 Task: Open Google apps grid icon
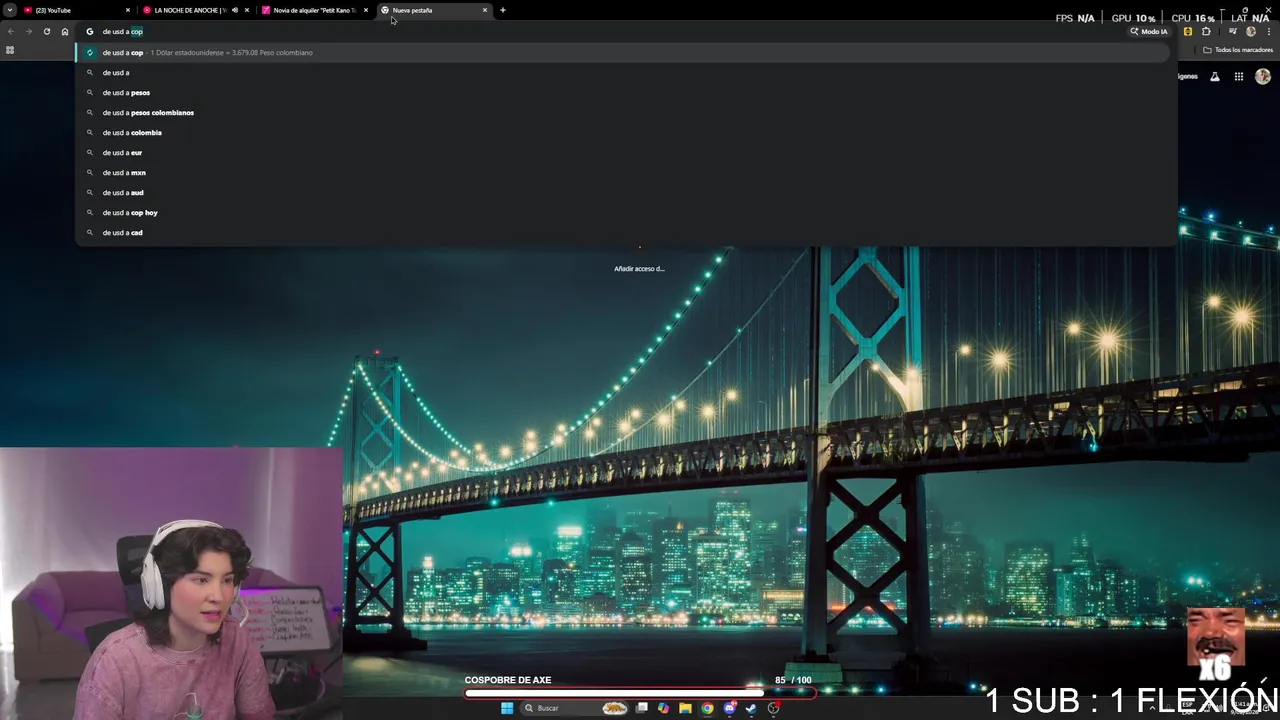tap(1239, 76)
